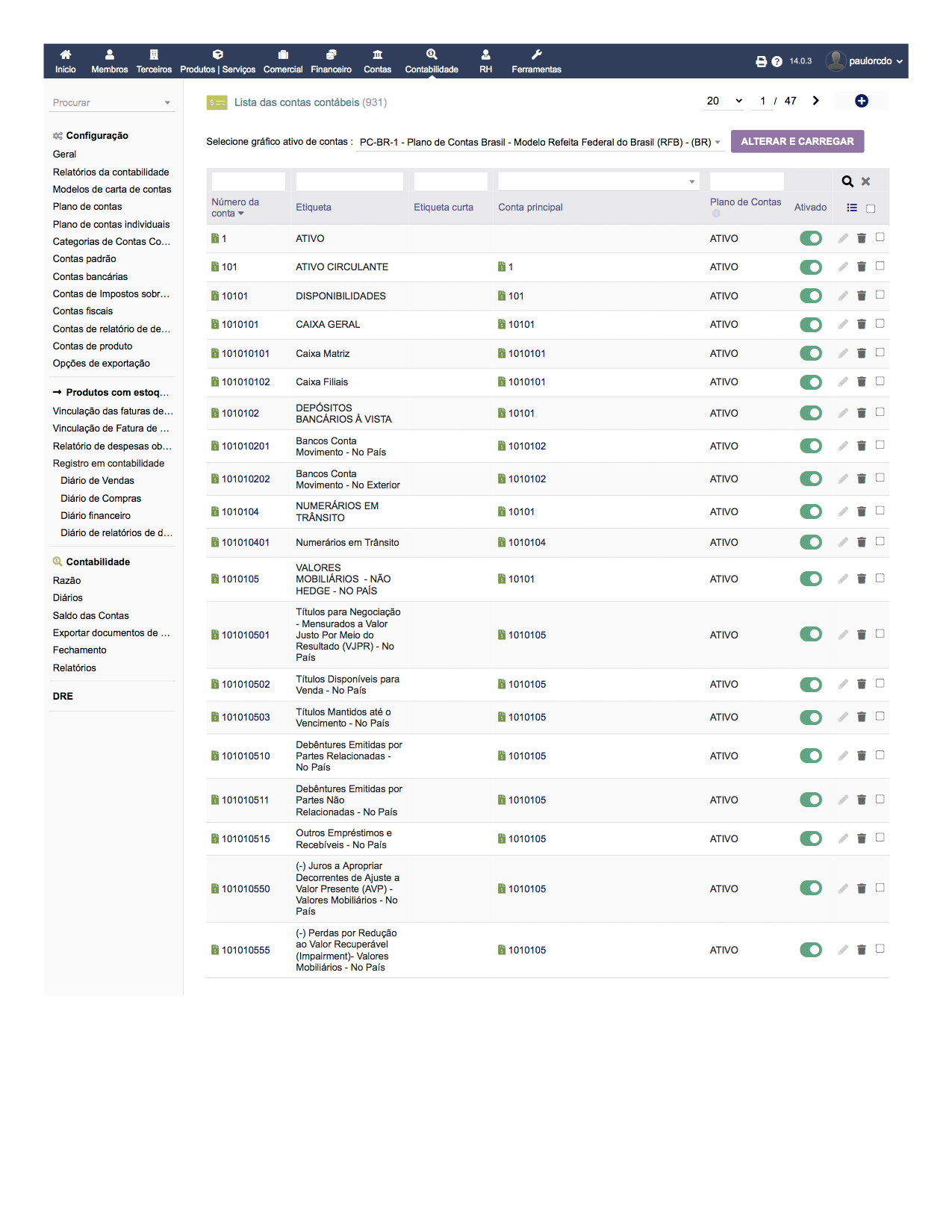The image size is (952, 1232).
Task: Sort by Etiqueta column header
Action: 313,208
